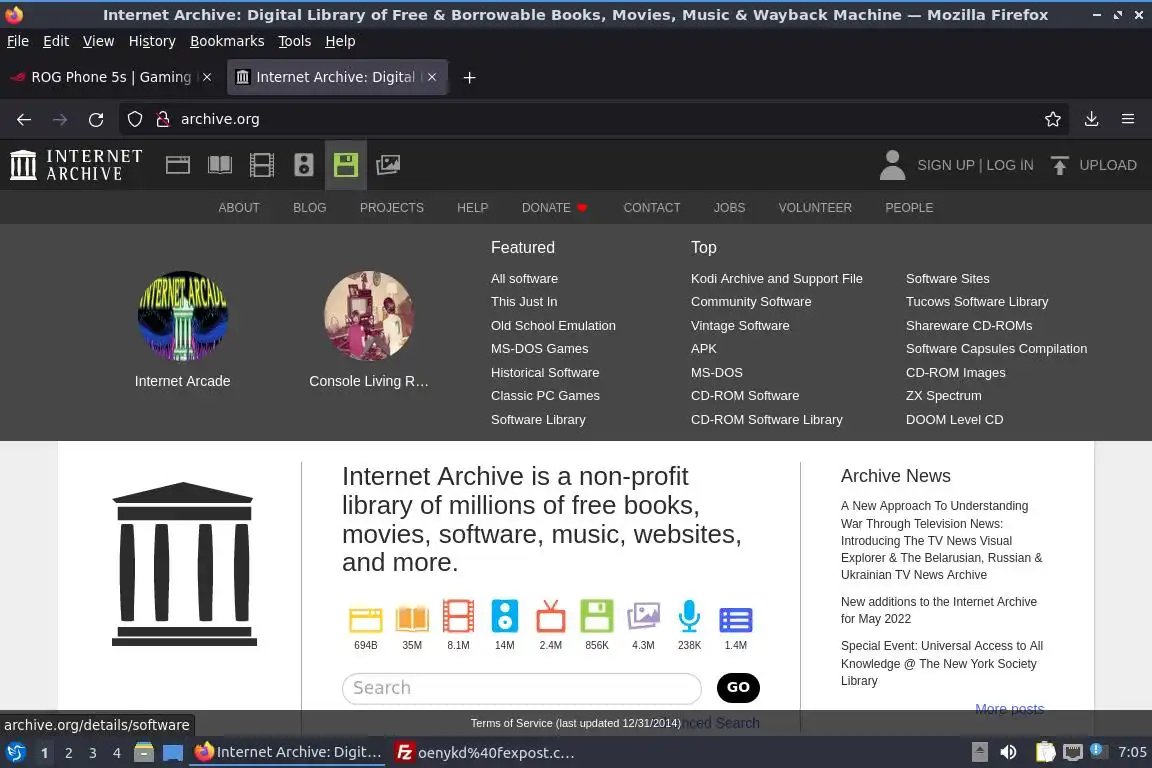1152x768 pixels.
Task: Open the MS-DOS Games featured link
Action: (539, 349)
